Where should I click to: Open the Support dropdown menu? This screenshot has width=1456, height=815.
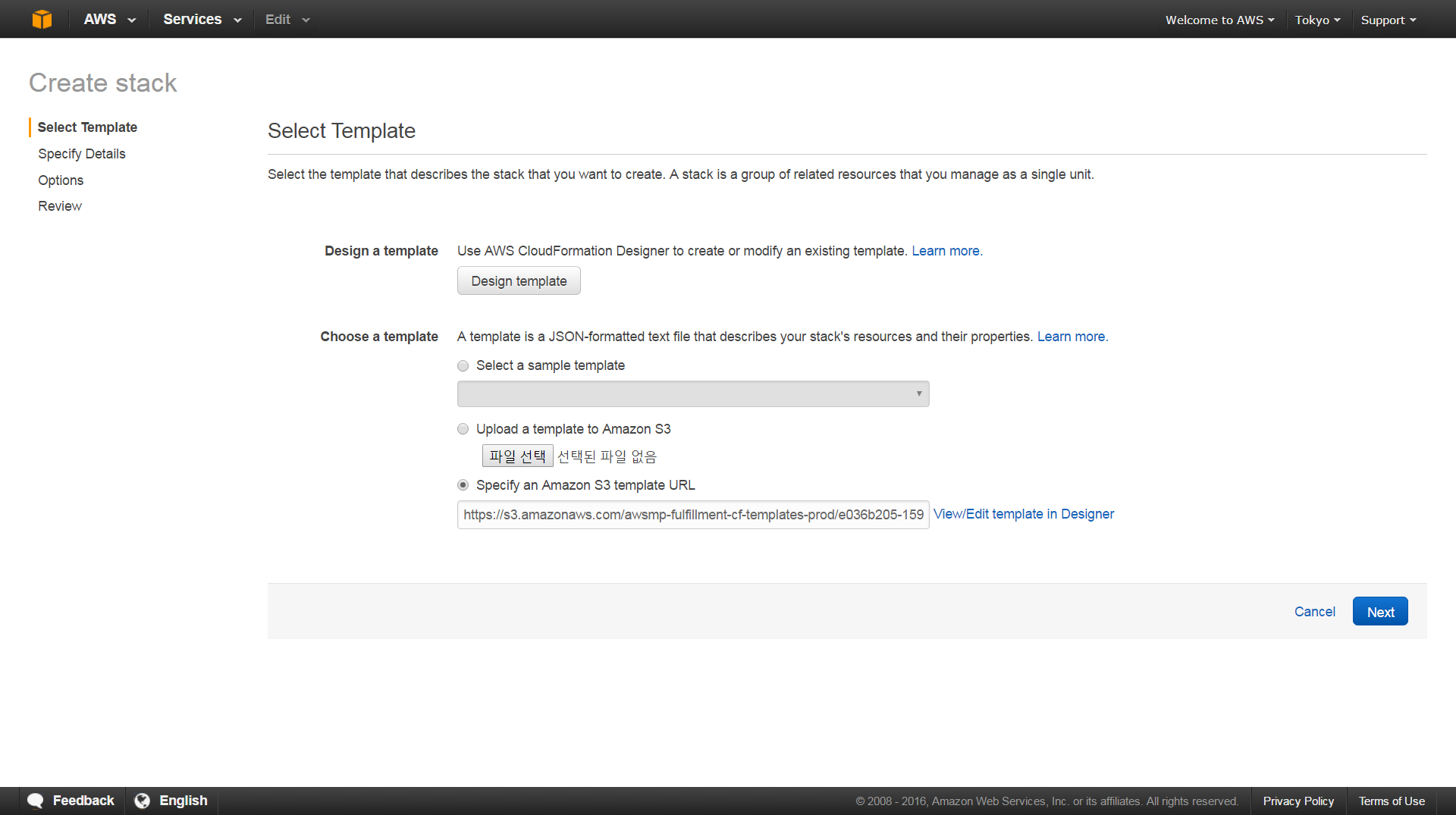coord(1388,20)
